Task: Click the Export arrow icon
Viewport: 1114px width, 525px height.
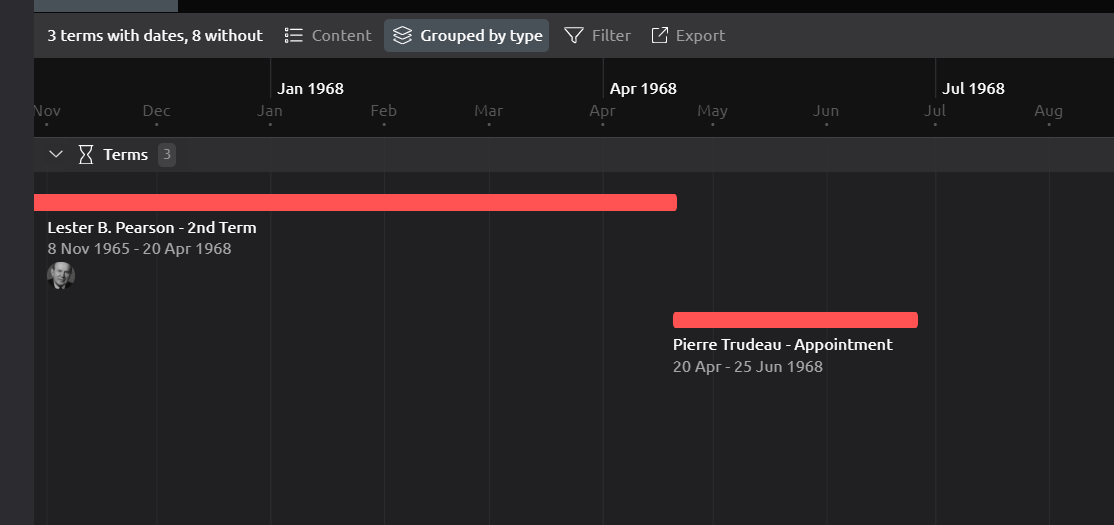Action: point(659,36)
